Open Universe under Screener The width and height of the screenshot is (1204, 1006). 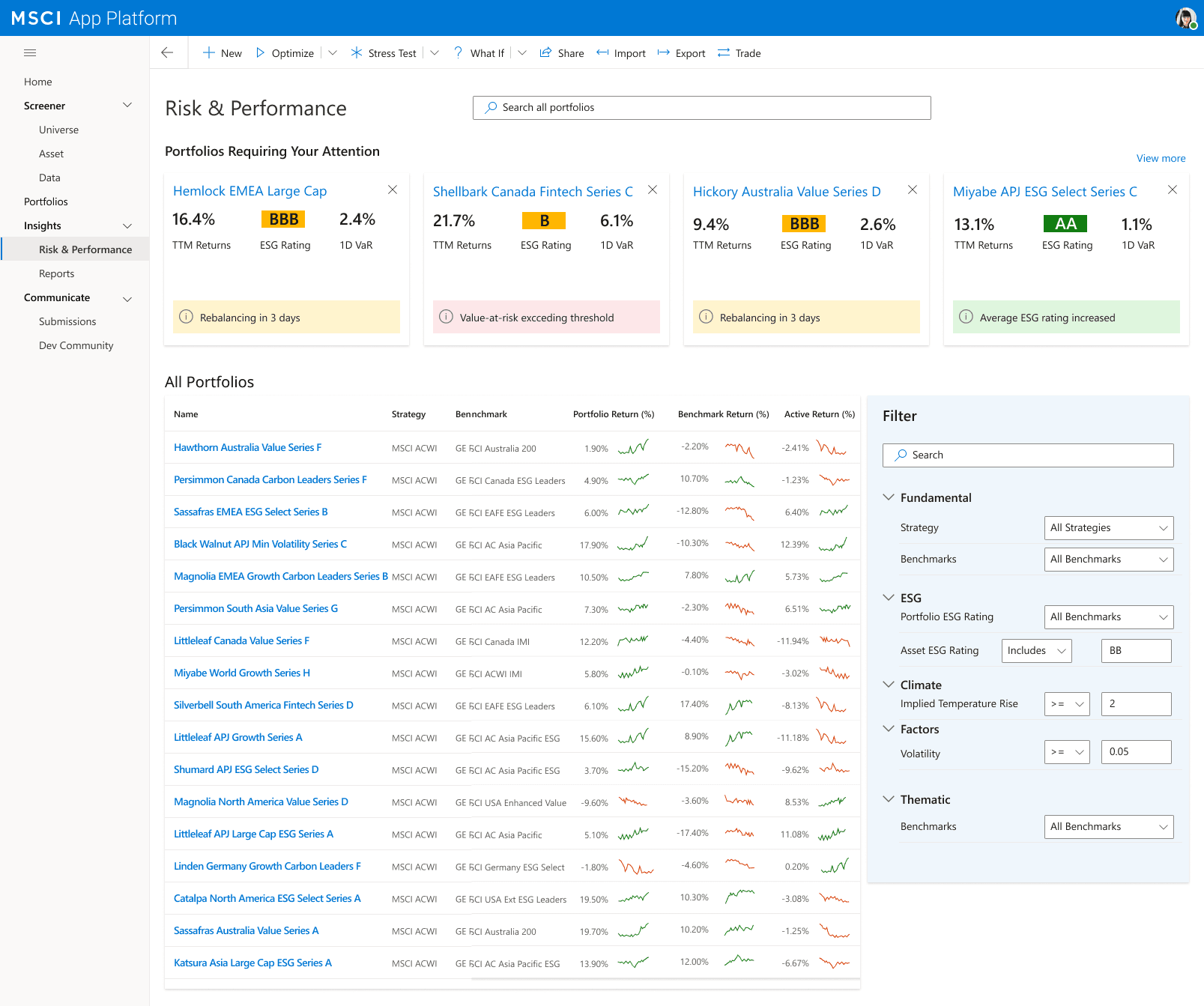pyautogui.click(x=58, y=130)
